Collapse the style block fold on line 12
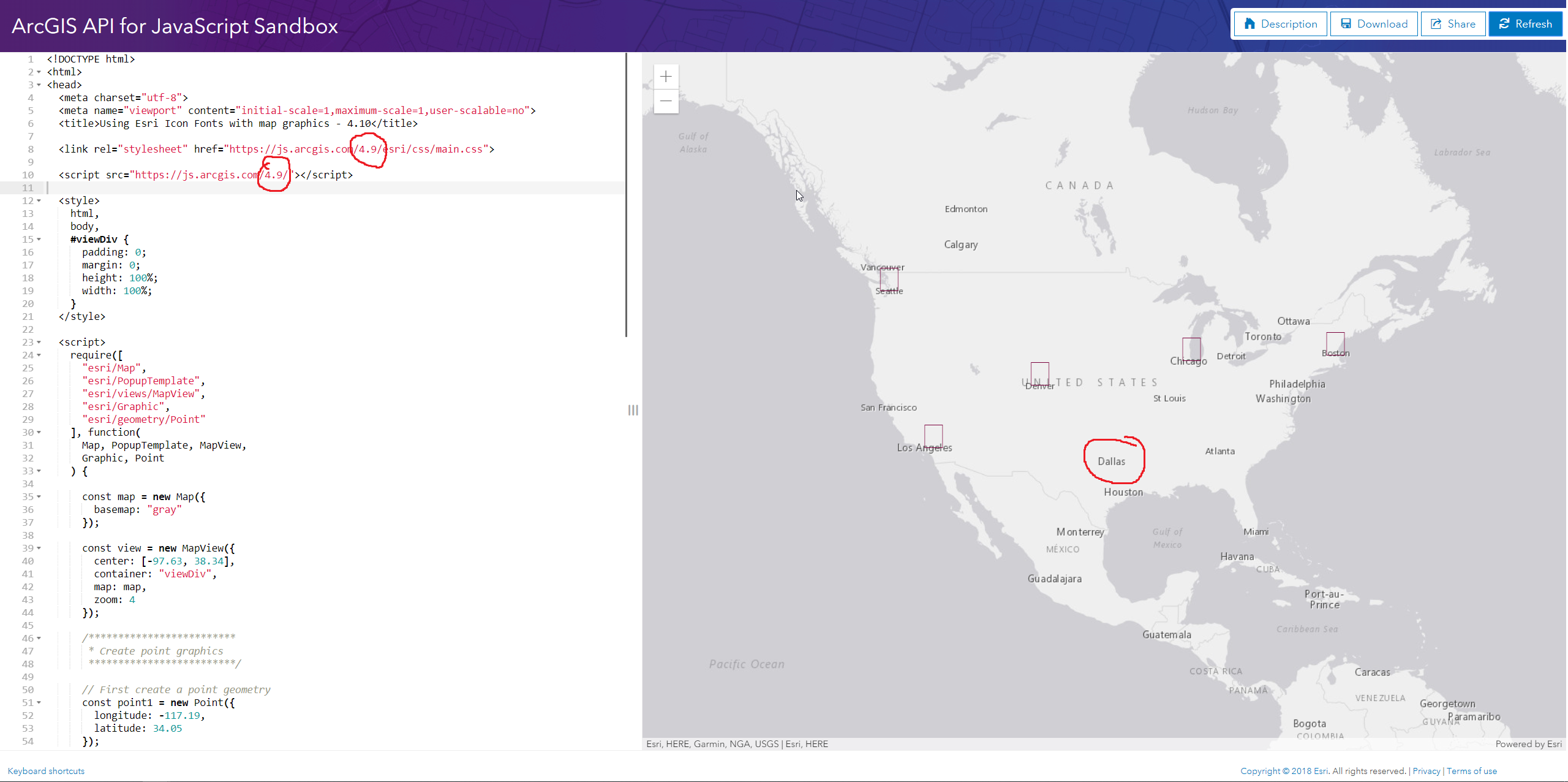 click(39, 201)
